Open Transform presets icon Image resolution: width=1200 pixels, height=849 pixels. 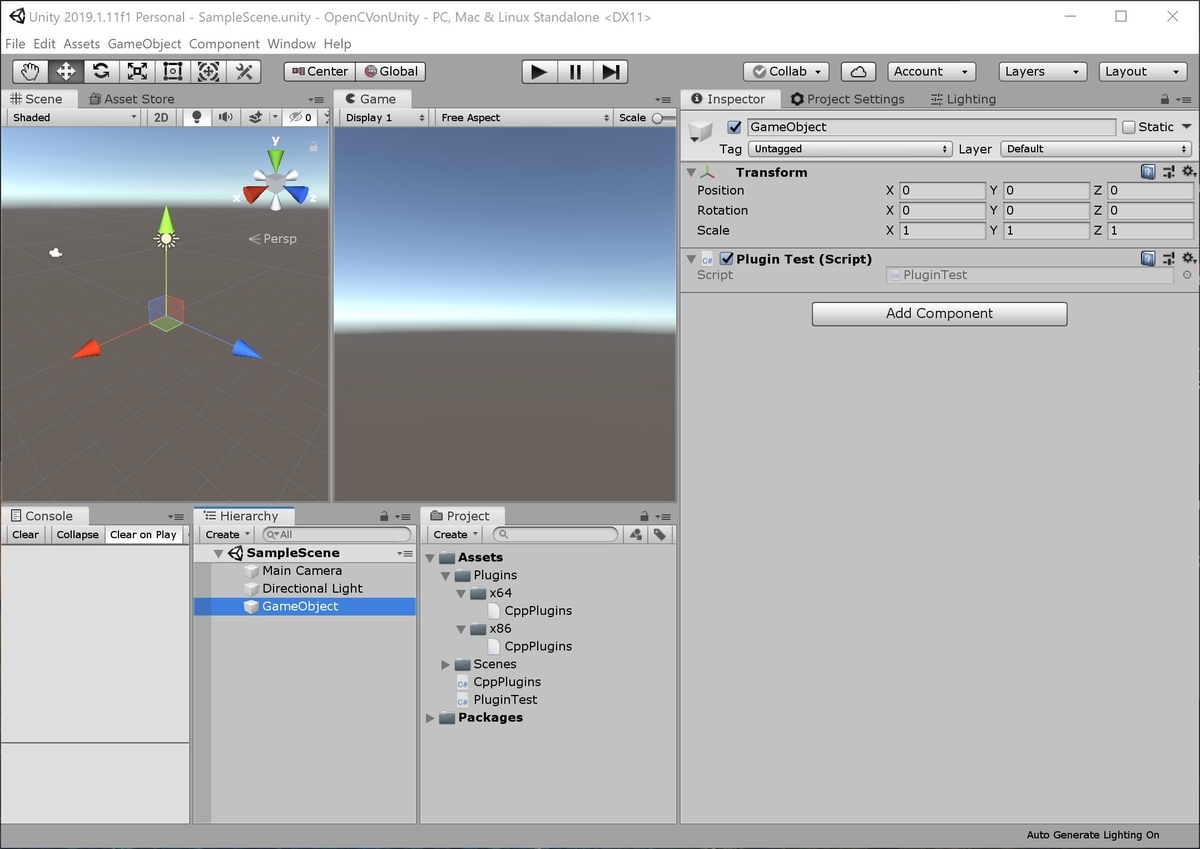coord(1168,172)
